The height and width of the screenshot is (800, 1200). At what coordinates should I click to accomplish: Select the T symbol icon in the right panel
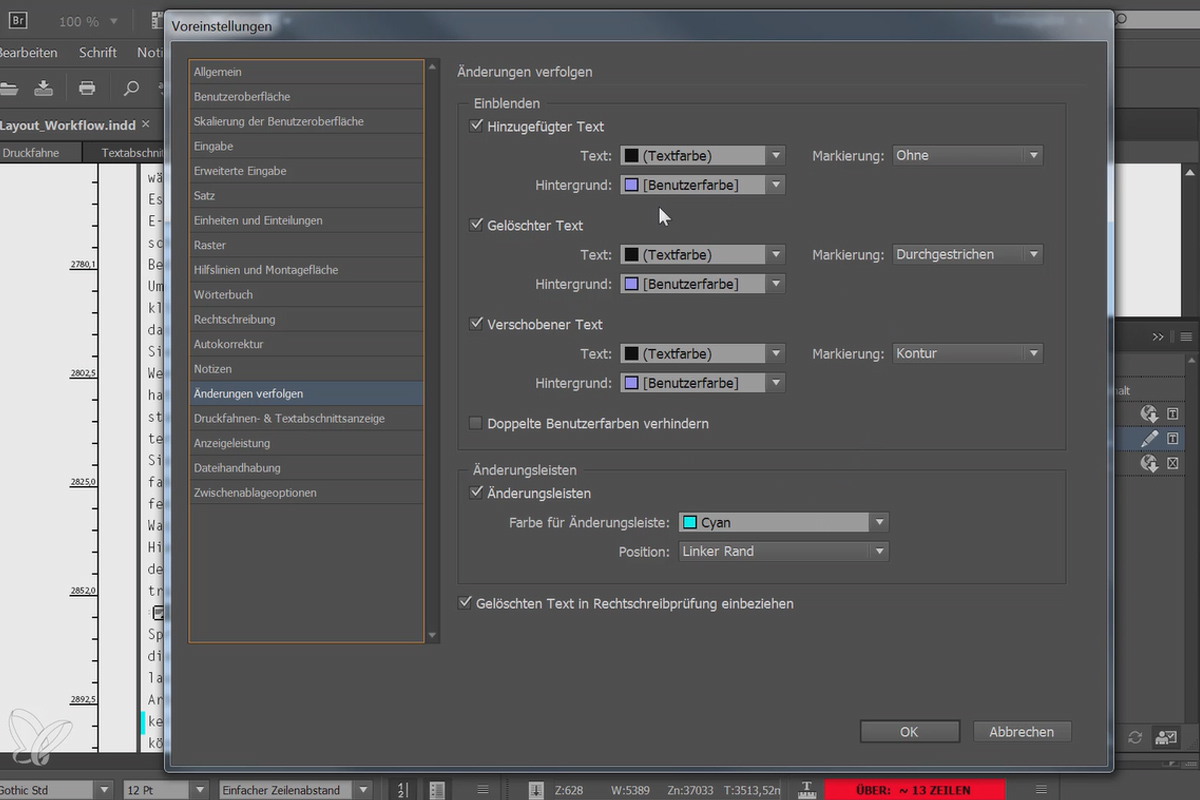[x=1172, y=413]
